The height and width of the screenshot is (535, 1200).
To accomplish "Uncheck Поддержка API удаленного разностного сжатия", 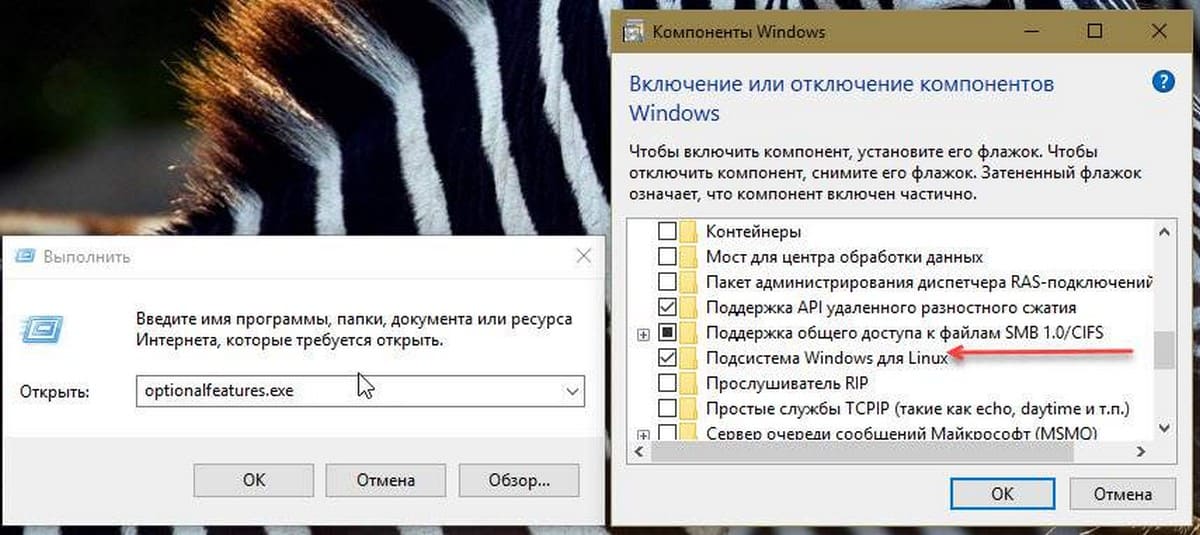I will coord(667,307).
